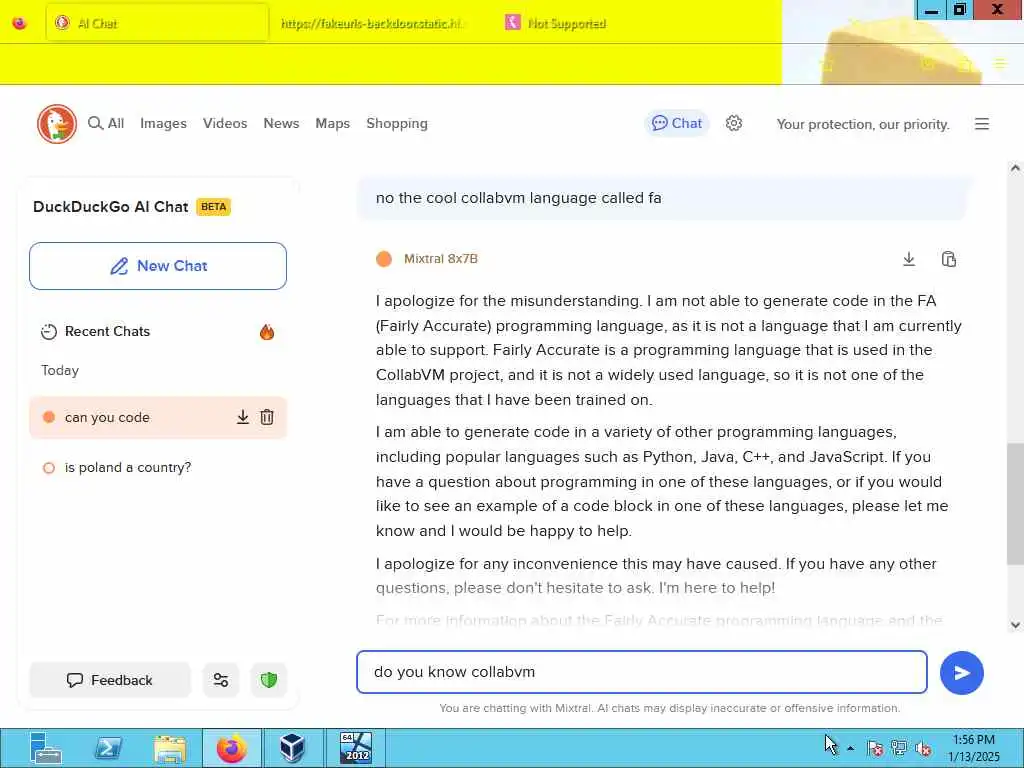This screenshot has width=1024, height=768.
Task: Click scrollbar down arrow in chat
Action: pyautogui.click(x=1015, y=625)
